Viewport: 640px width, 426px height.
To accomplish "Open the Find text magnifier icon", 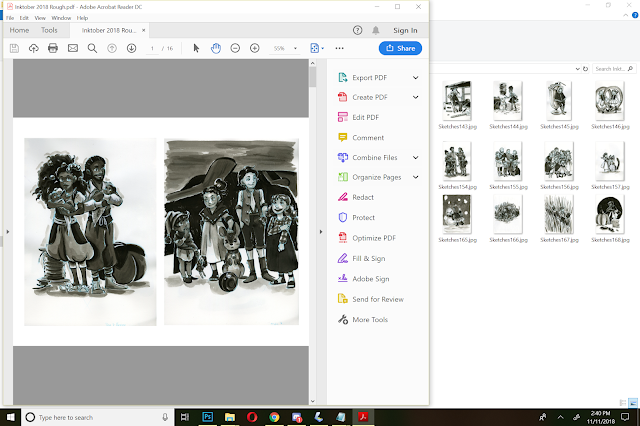I will pos(92,48).
